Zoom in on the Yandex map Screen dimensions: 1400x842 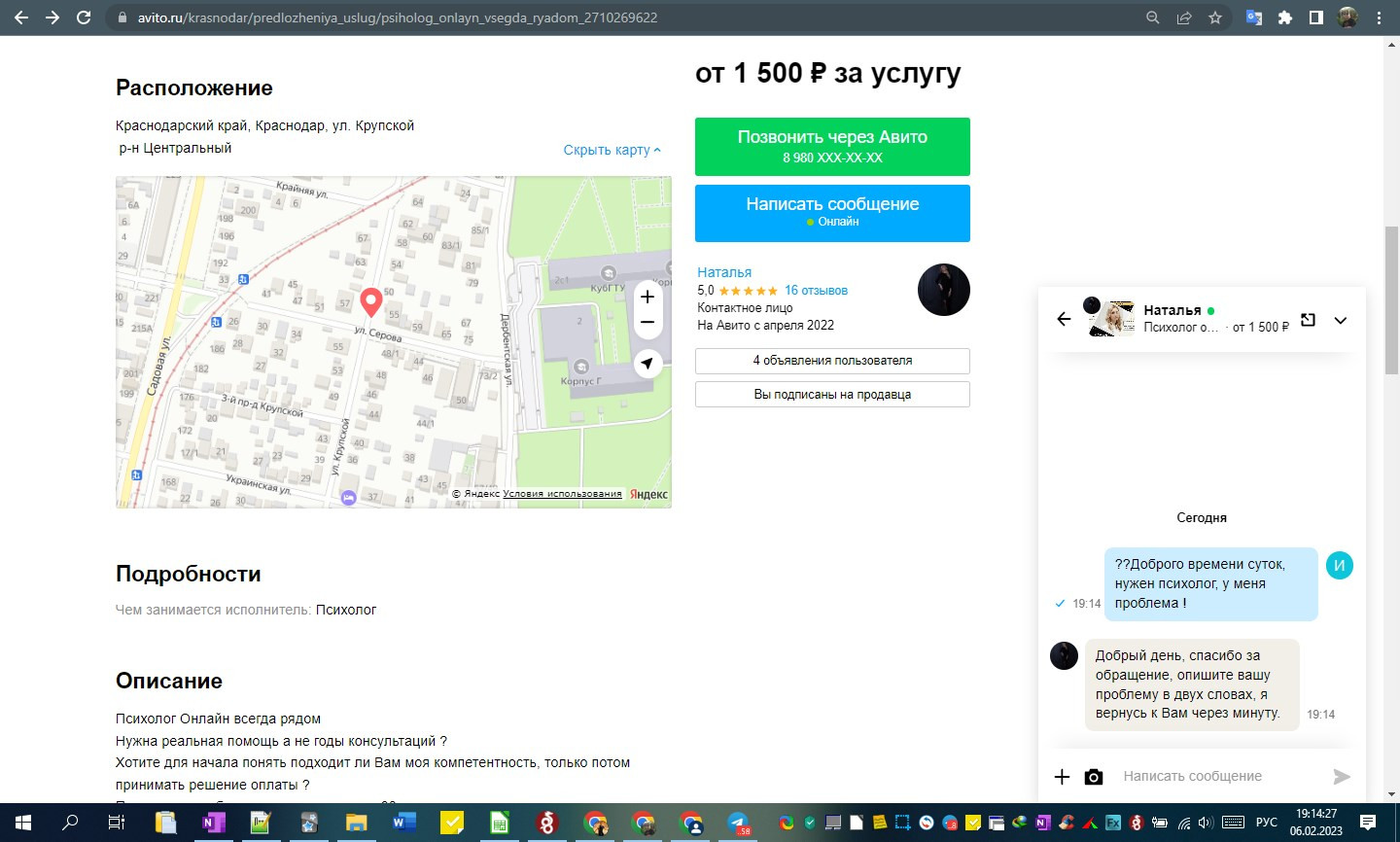coord(647,297)
